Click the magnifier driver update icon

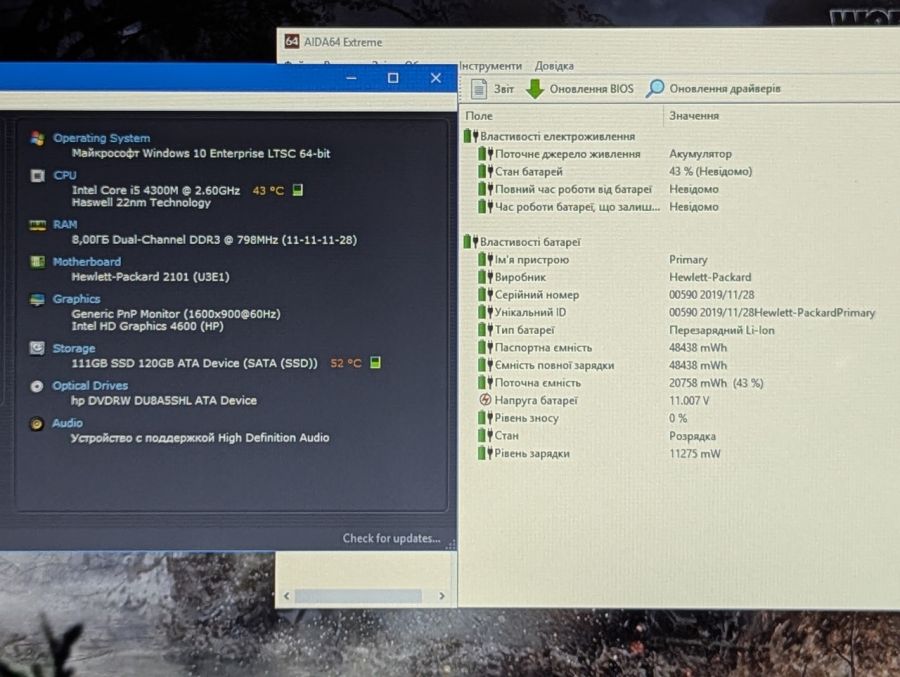coord(655,88)
